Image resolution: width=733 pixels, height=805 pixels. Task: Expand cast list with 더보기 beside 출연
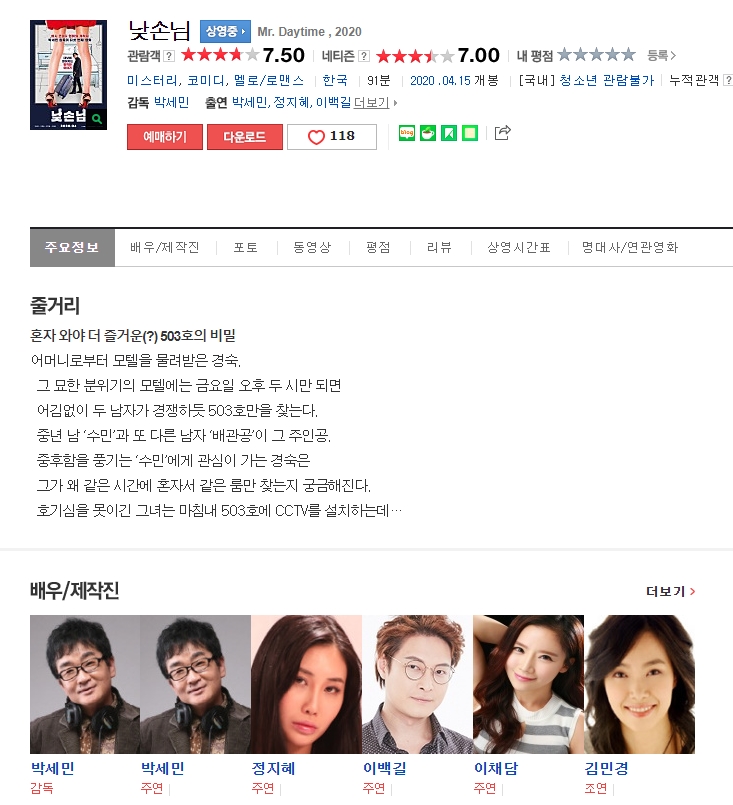[375, 103]
